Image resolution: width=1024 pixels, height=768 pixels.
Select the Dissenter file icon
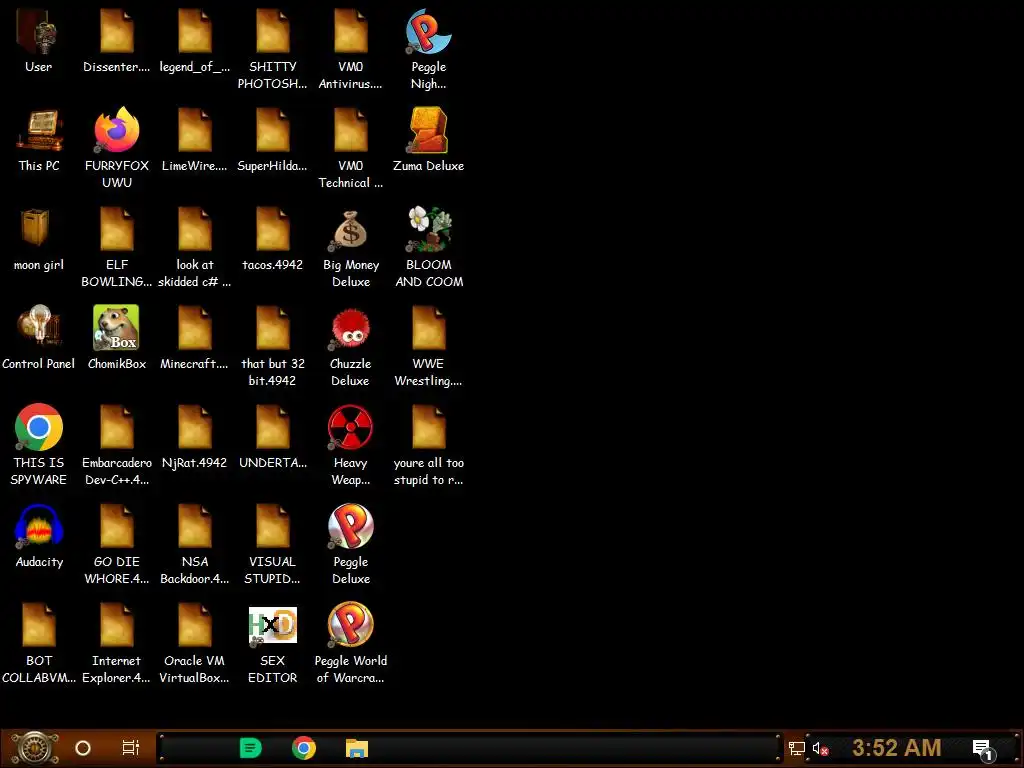coord(117,31)
